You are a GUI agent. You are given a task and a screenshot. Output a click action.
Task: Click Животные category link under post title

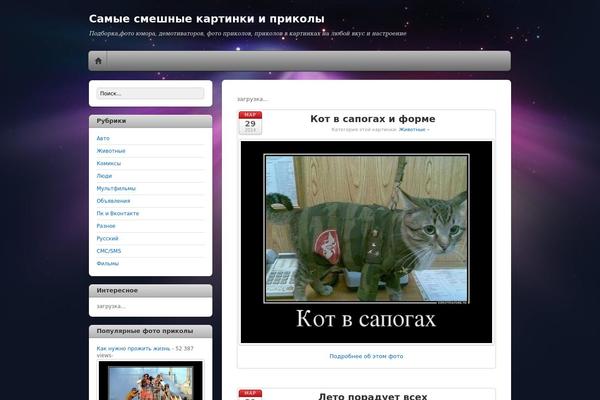(x=412, y=130)
